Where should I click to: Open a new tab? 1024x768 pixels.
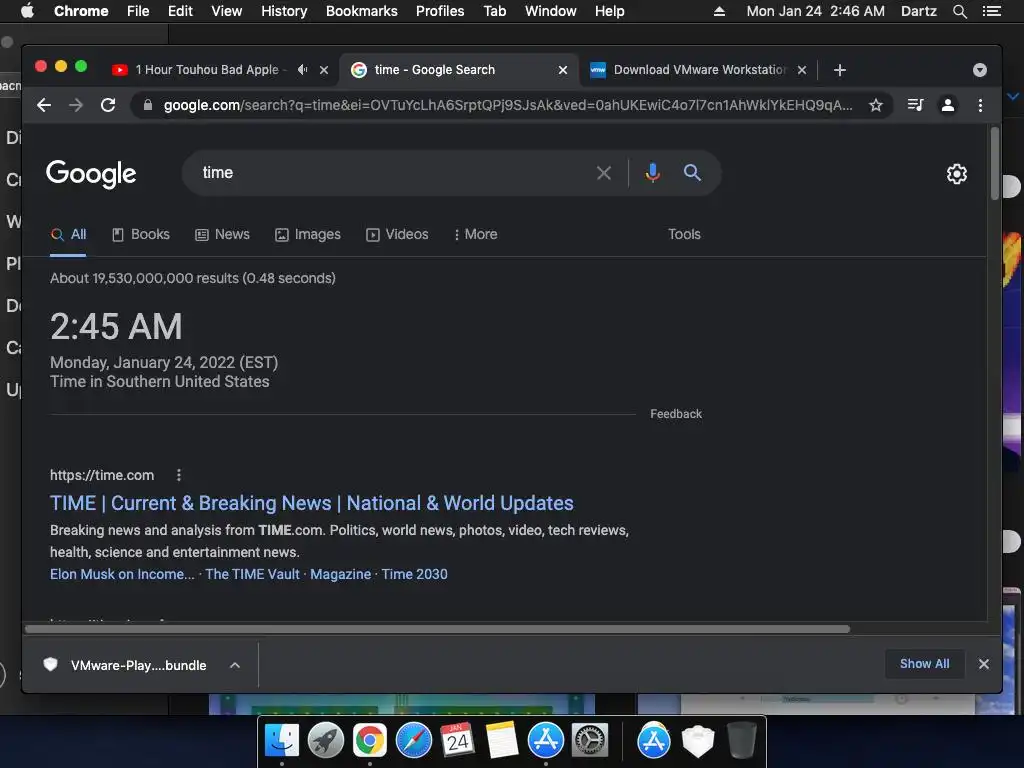tap(840, 70)
